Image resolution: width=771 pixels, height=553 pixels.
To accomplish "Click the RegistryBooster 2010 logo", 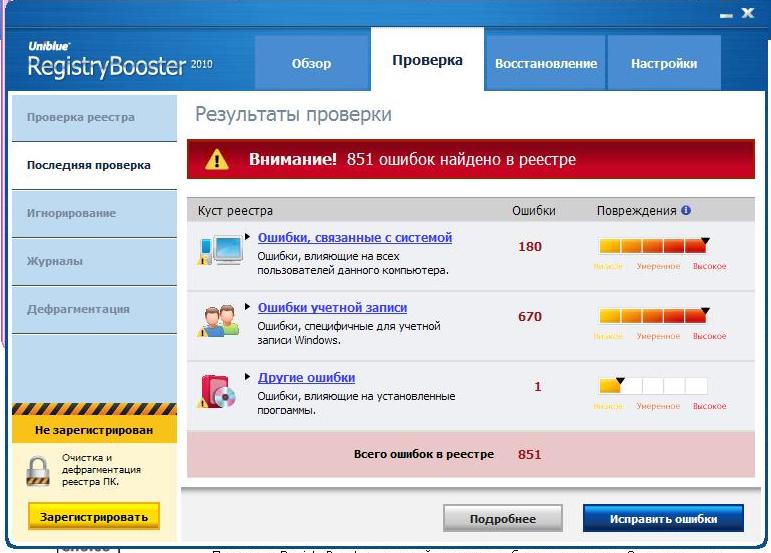I will [106, 62].
